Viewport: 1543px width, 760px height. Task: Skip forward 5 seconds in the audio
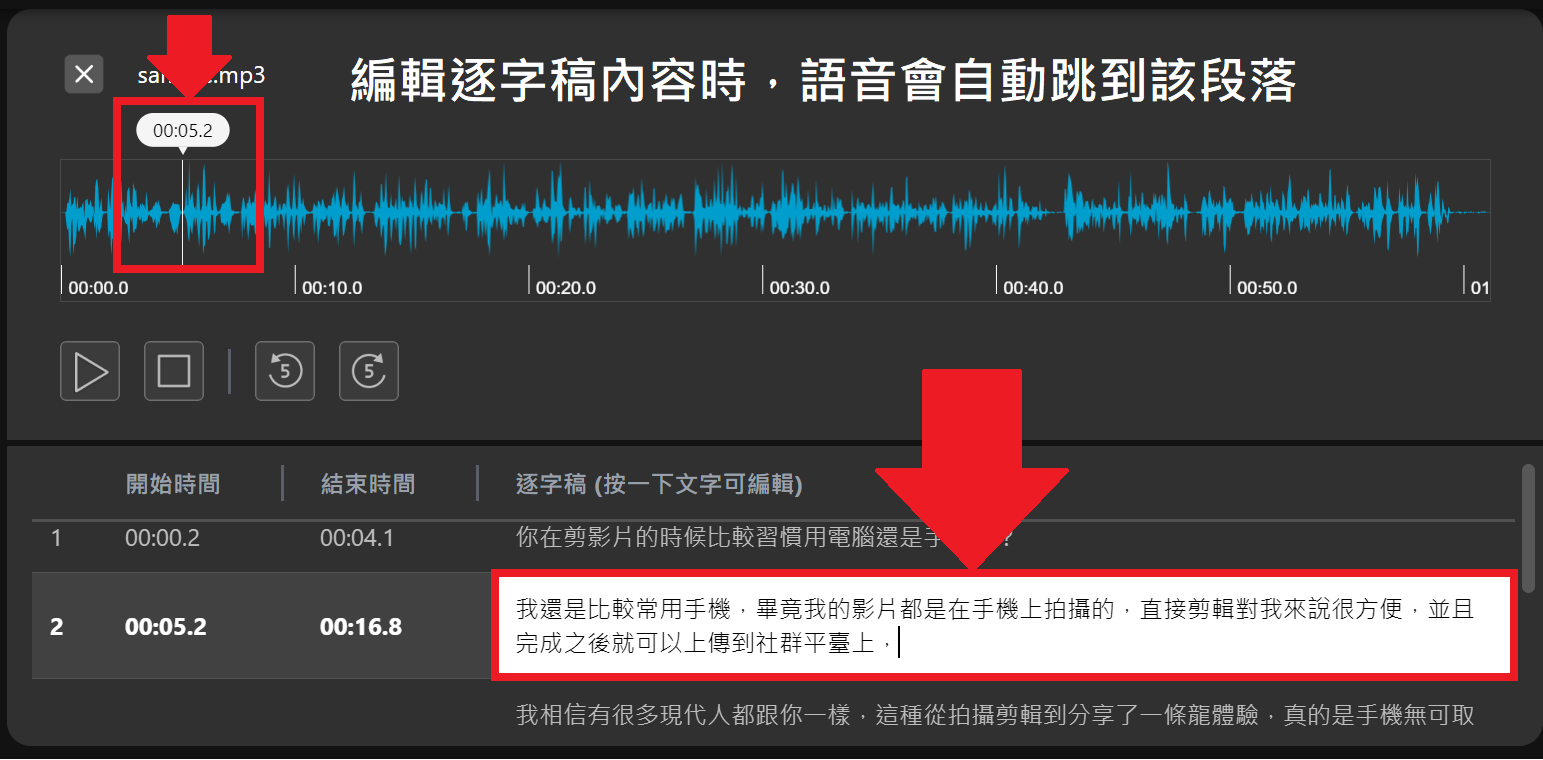369,370
